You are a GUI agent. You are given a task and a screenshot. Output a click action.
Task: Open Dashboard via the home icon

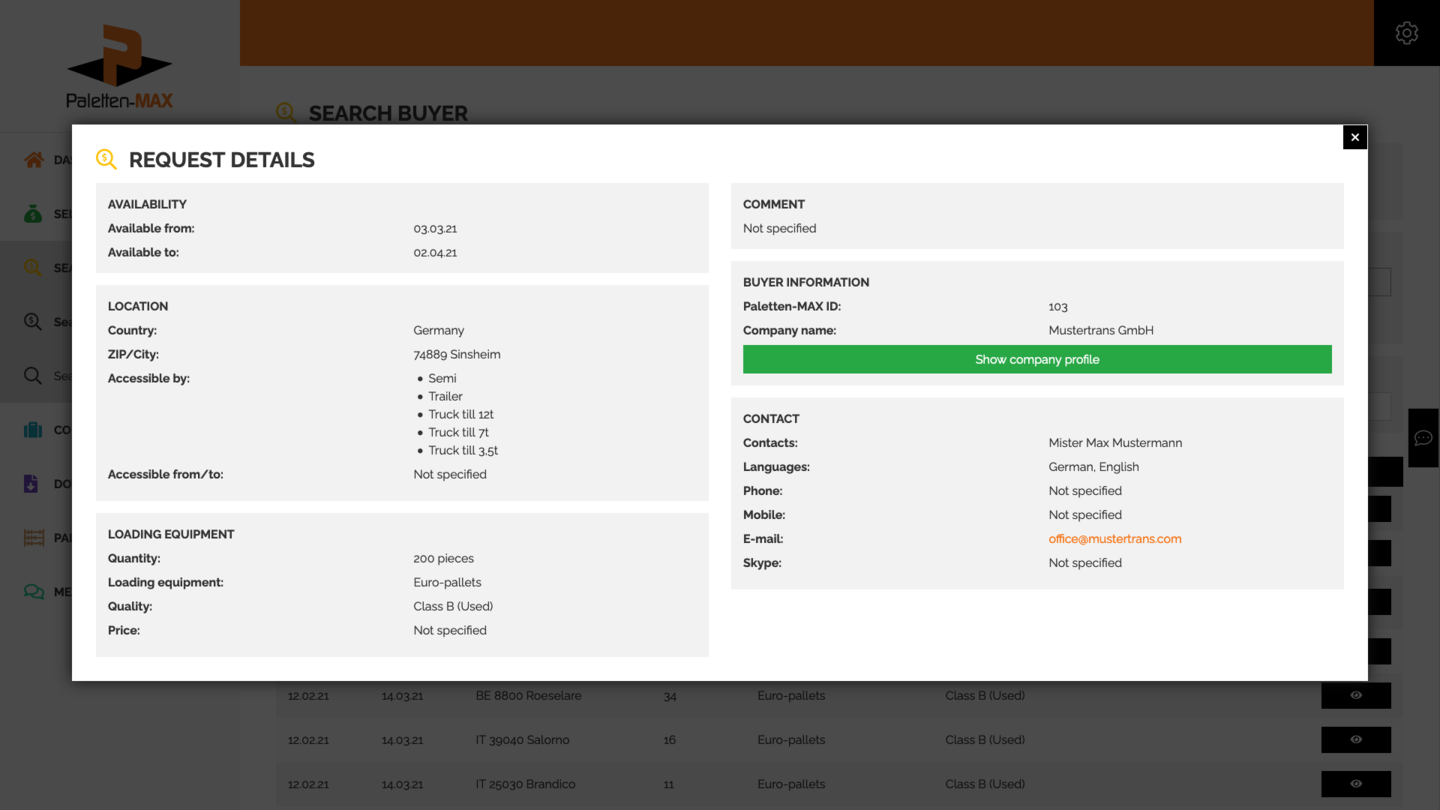coord(34,160)
